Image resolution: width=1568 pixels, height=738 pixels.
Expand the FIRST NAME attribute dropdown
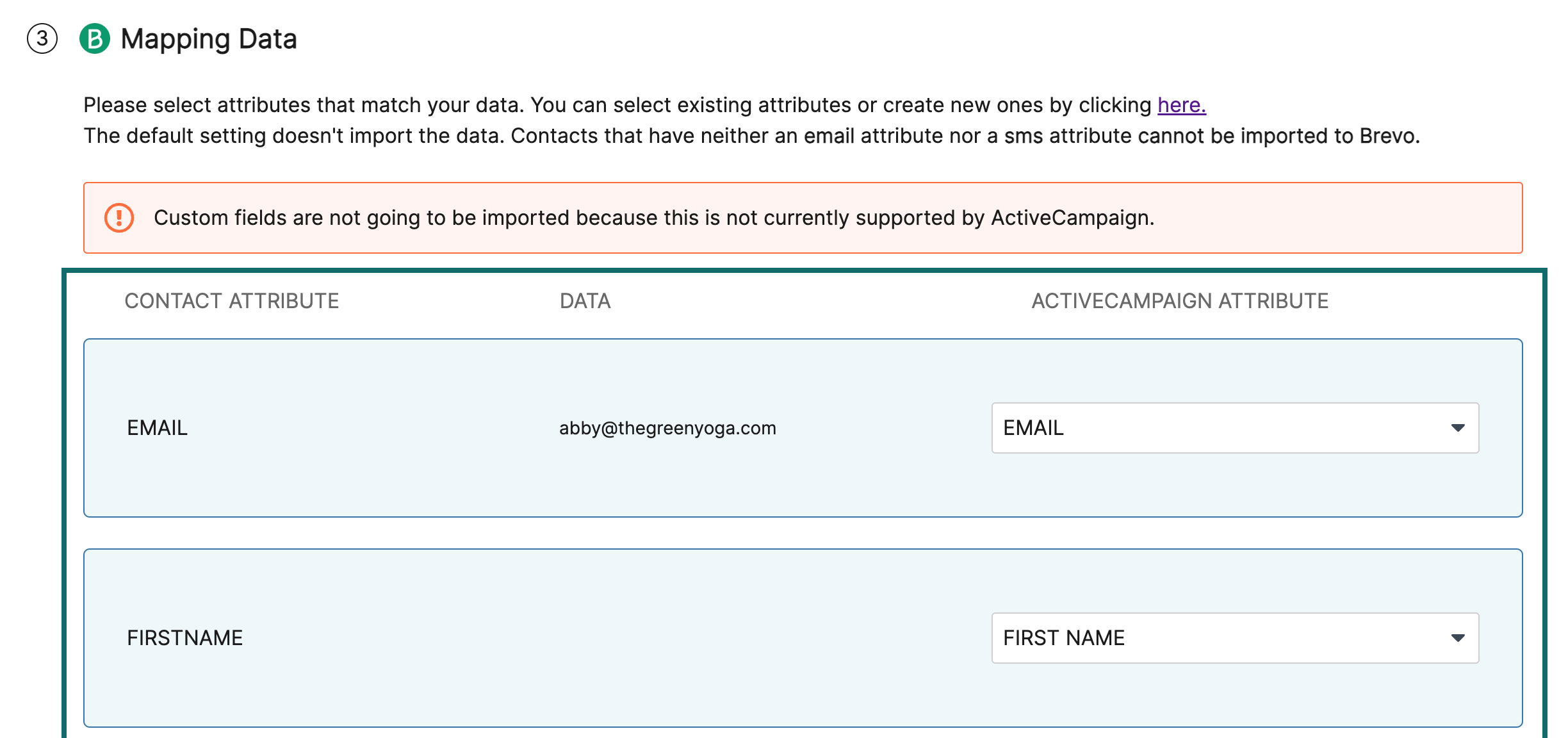pyautogui.click(x=1217, y=638)
